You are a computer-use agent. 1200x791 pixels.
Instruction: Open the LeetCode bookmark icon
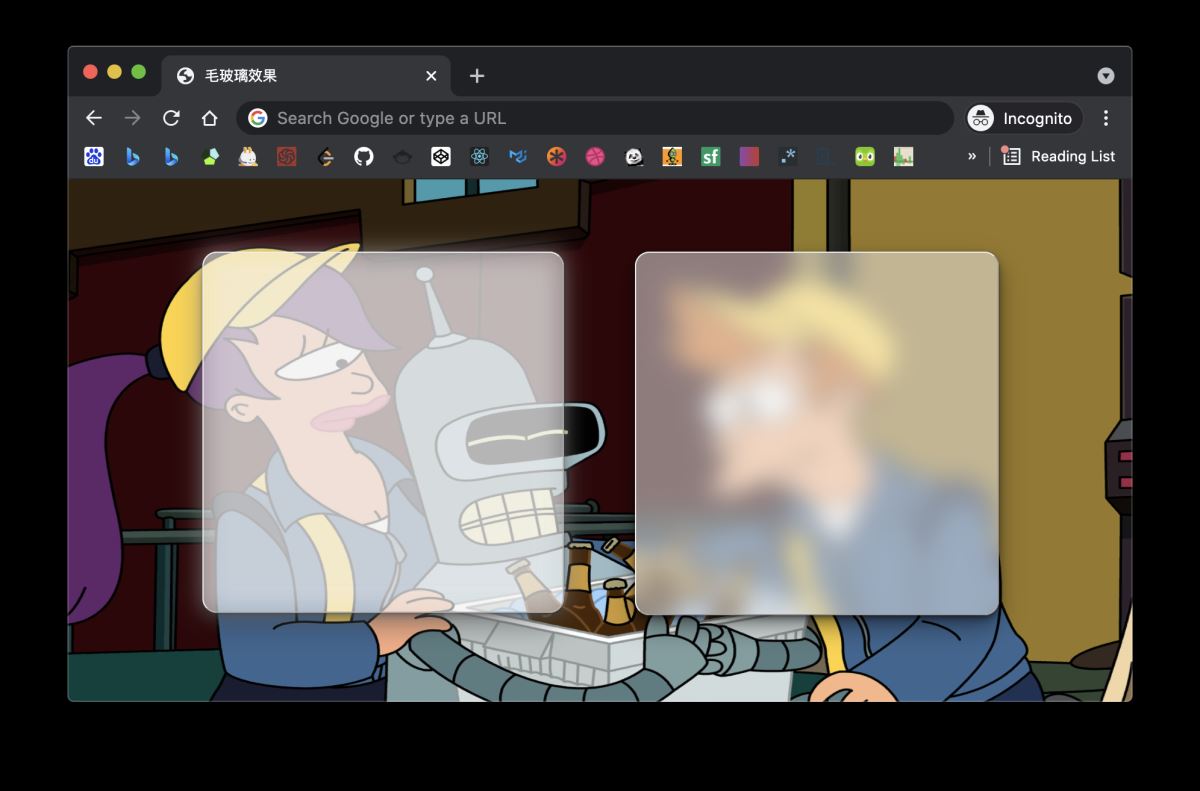coord(325,156)
